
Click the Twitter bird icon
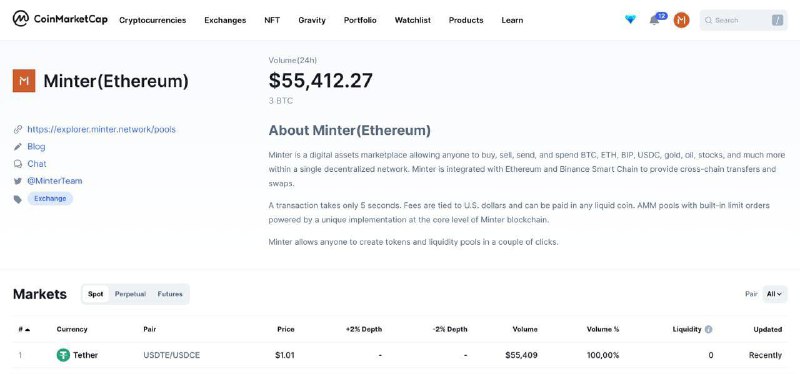pyautogui.click(x=18, y=181)
